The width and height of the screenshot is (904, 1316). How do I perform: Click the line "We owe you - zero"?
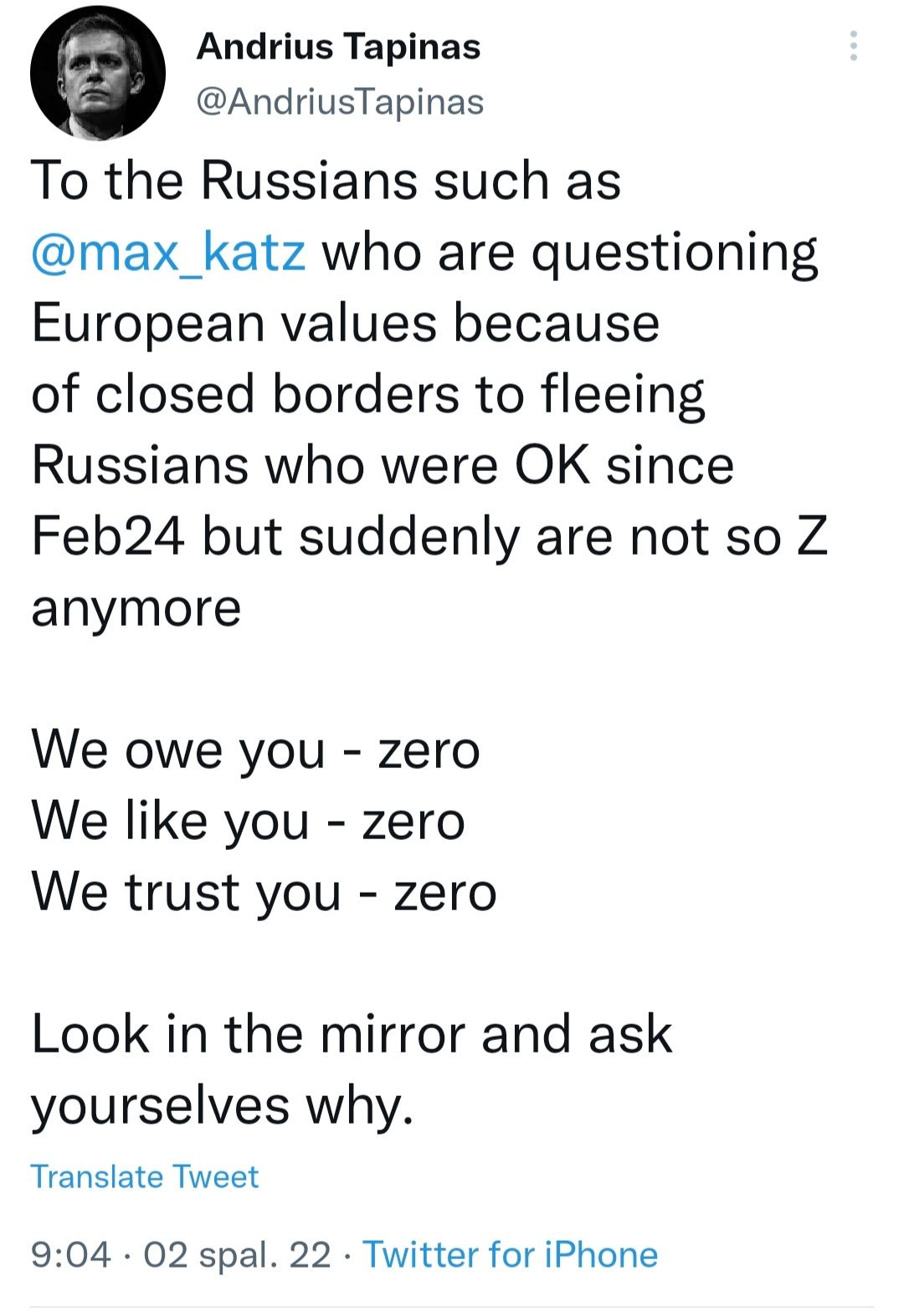255,750
